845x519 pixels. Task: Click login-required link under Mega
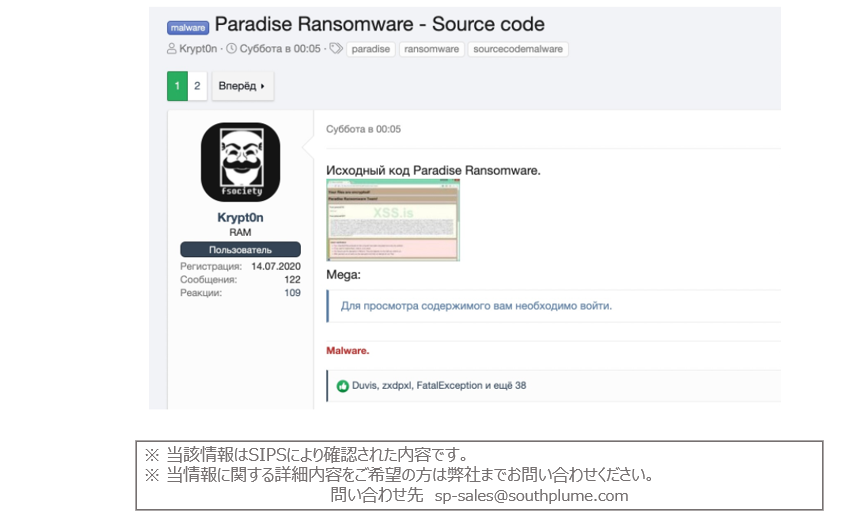[476, 306]
